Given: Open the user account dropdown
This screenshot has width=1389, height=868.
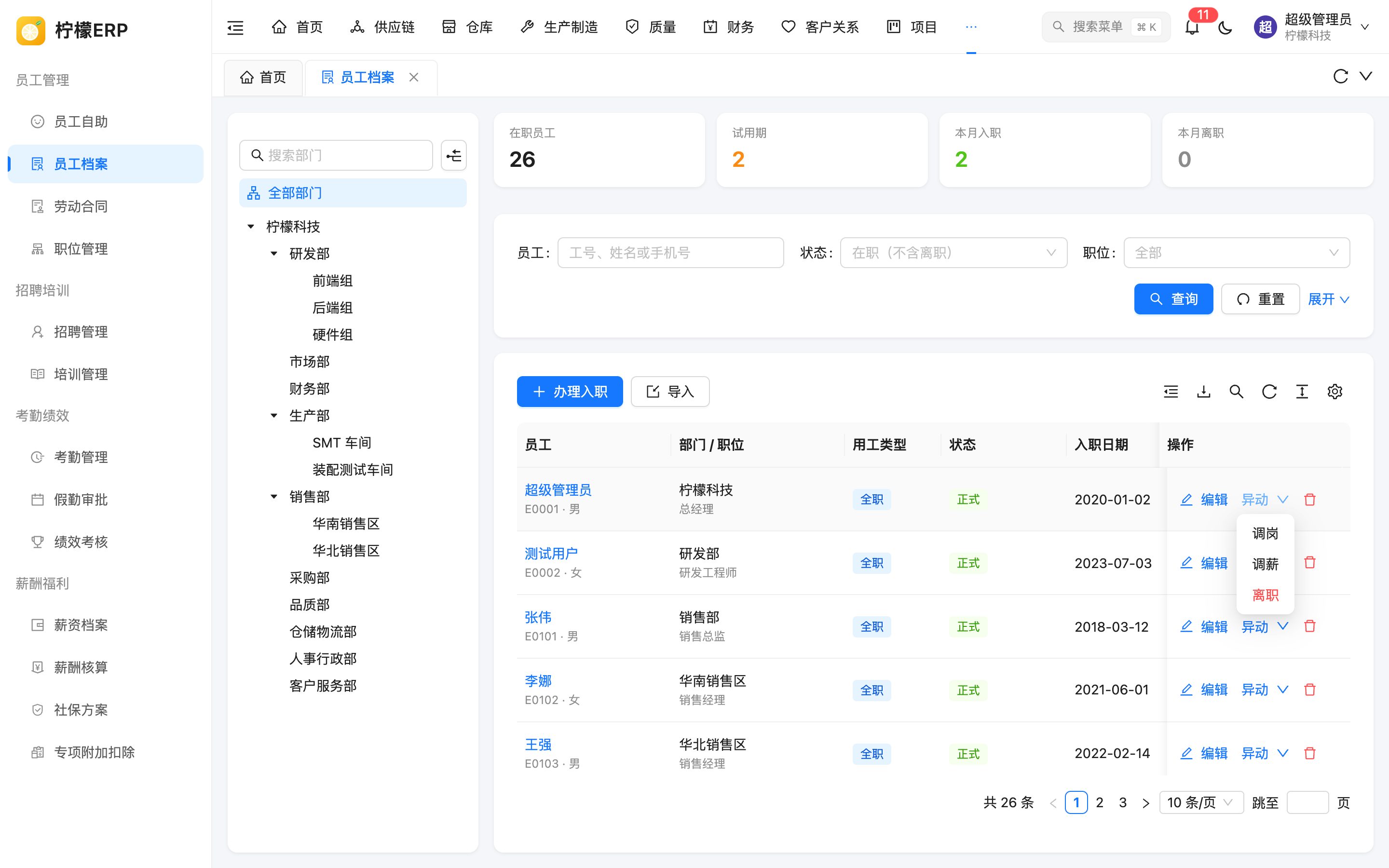Looking at the screenshot, I should coord(1312,27).
